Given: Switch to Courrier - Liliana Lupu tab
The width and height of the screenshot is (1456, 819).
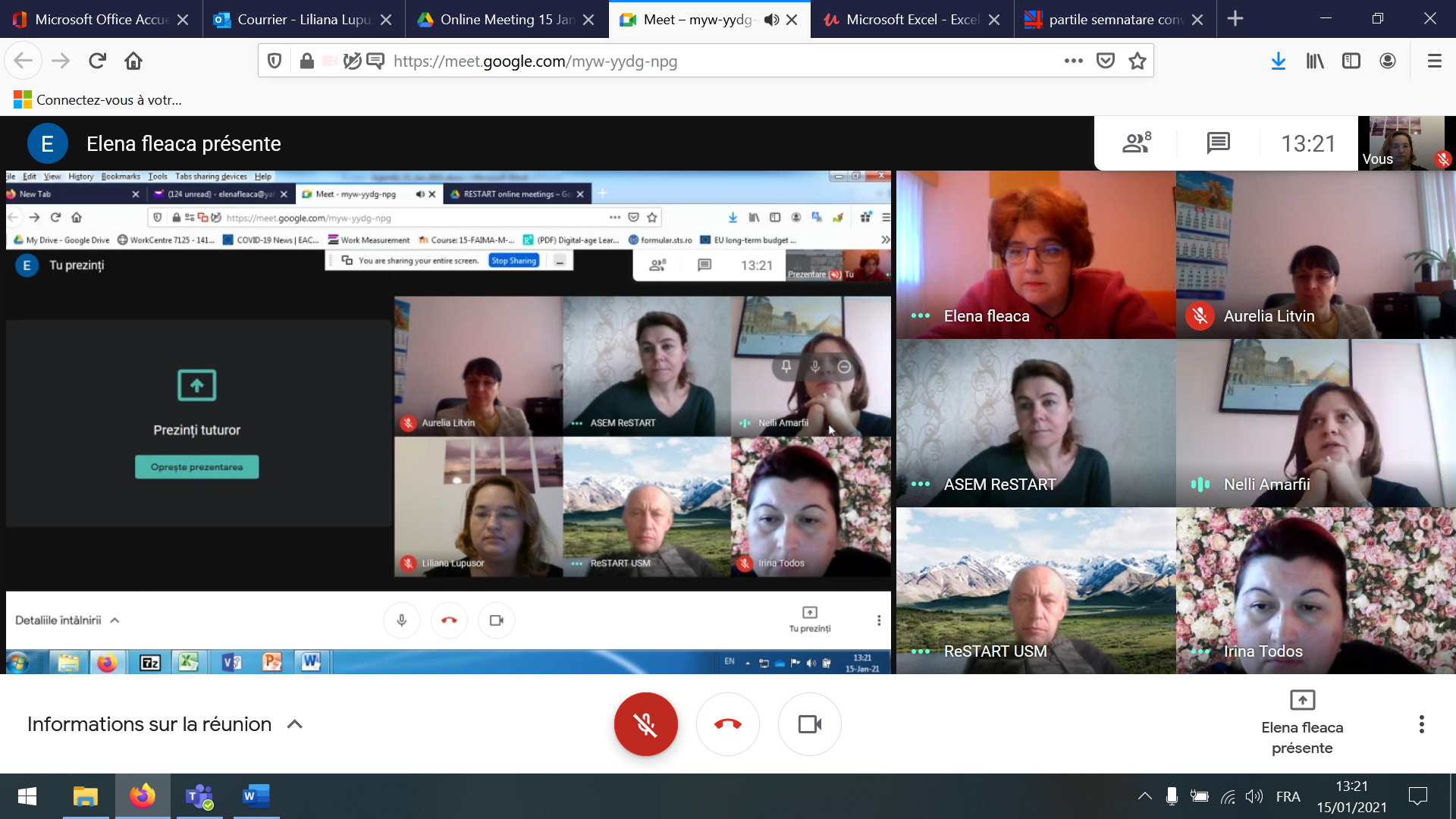Looking at the screenshot, I should 303,19.
